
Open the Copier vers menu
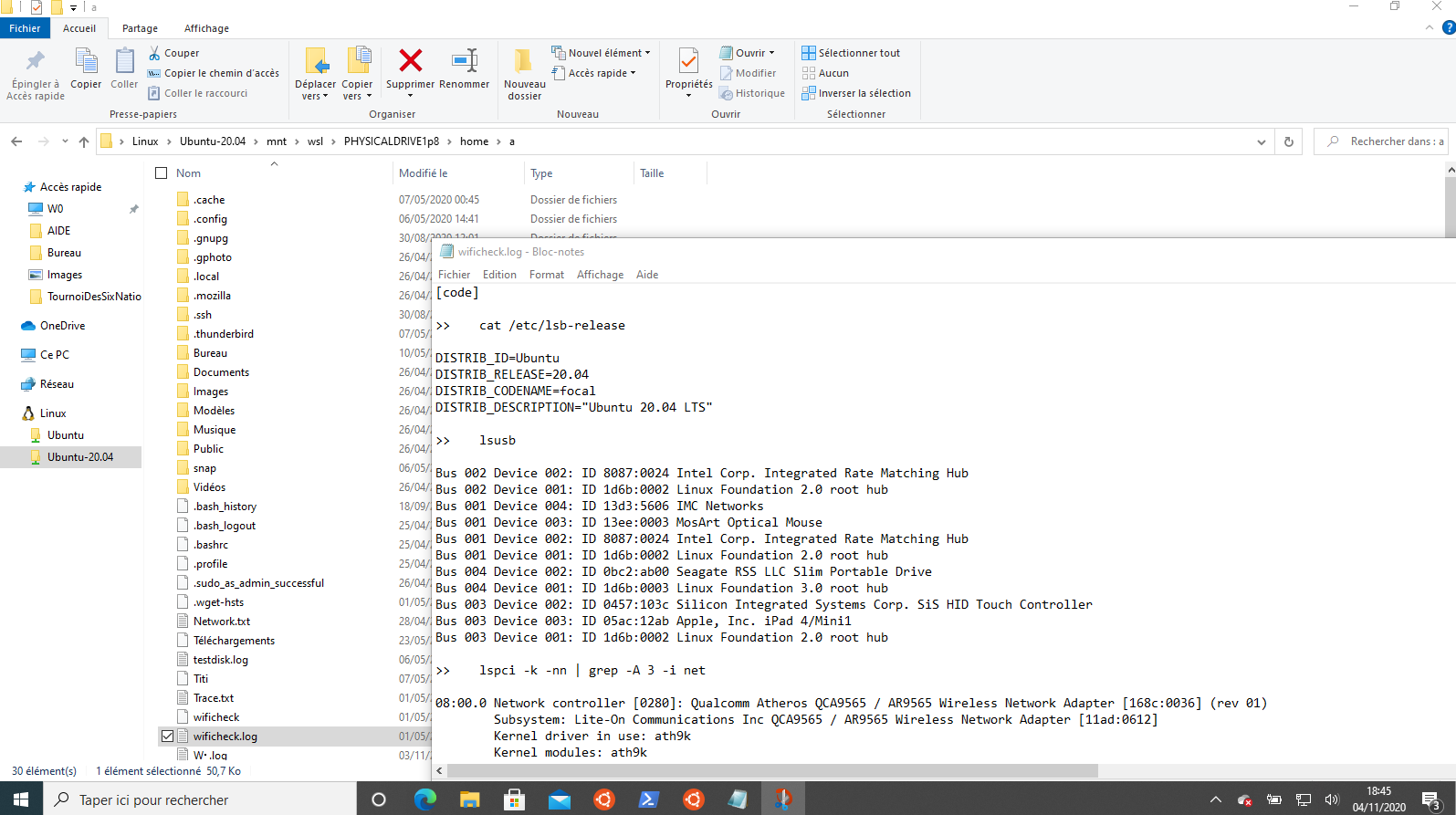coord(357,73)
